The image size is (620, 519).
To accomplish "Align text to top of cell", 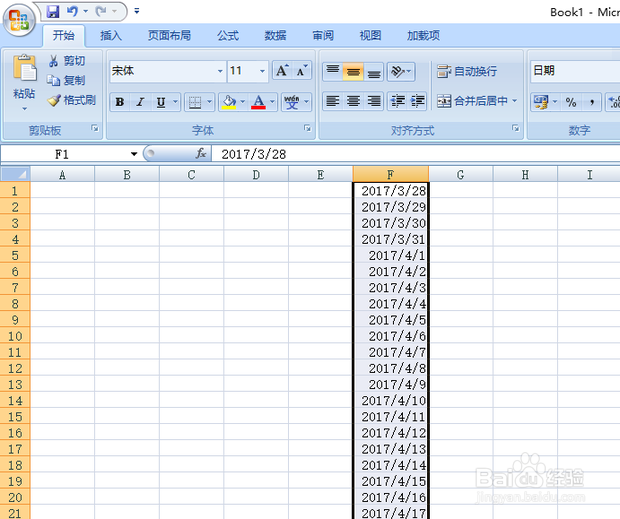I will tap(333, 72).
